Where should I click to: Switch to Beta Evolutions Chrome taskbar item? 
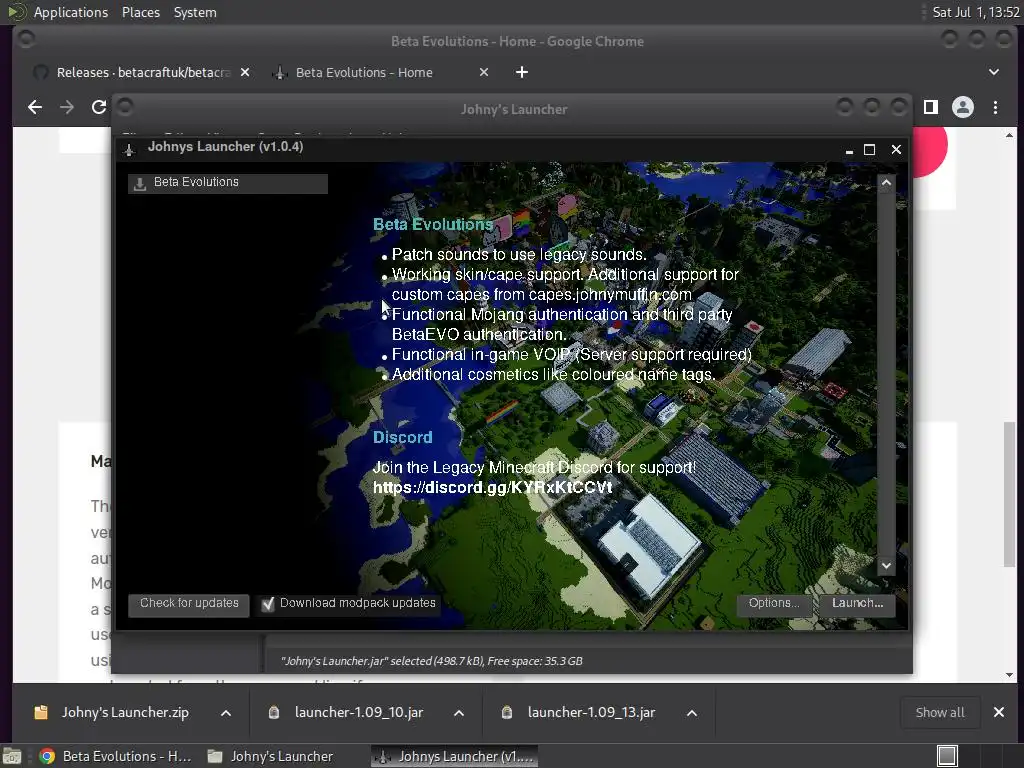pos(115,756)
